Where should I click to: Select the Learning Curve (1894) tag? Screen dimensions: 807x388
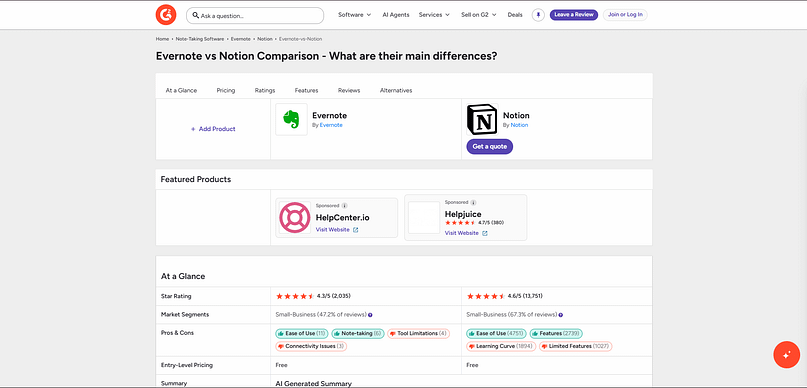click(x=501, y=346)
